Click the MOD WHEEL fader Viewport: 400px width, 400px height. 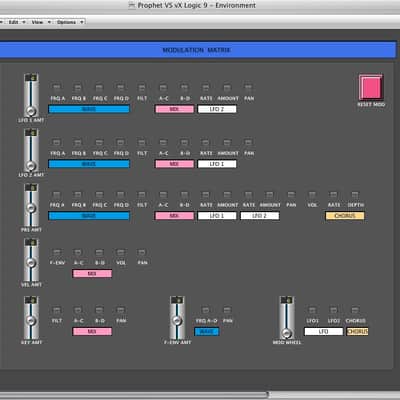click(286, 317)
